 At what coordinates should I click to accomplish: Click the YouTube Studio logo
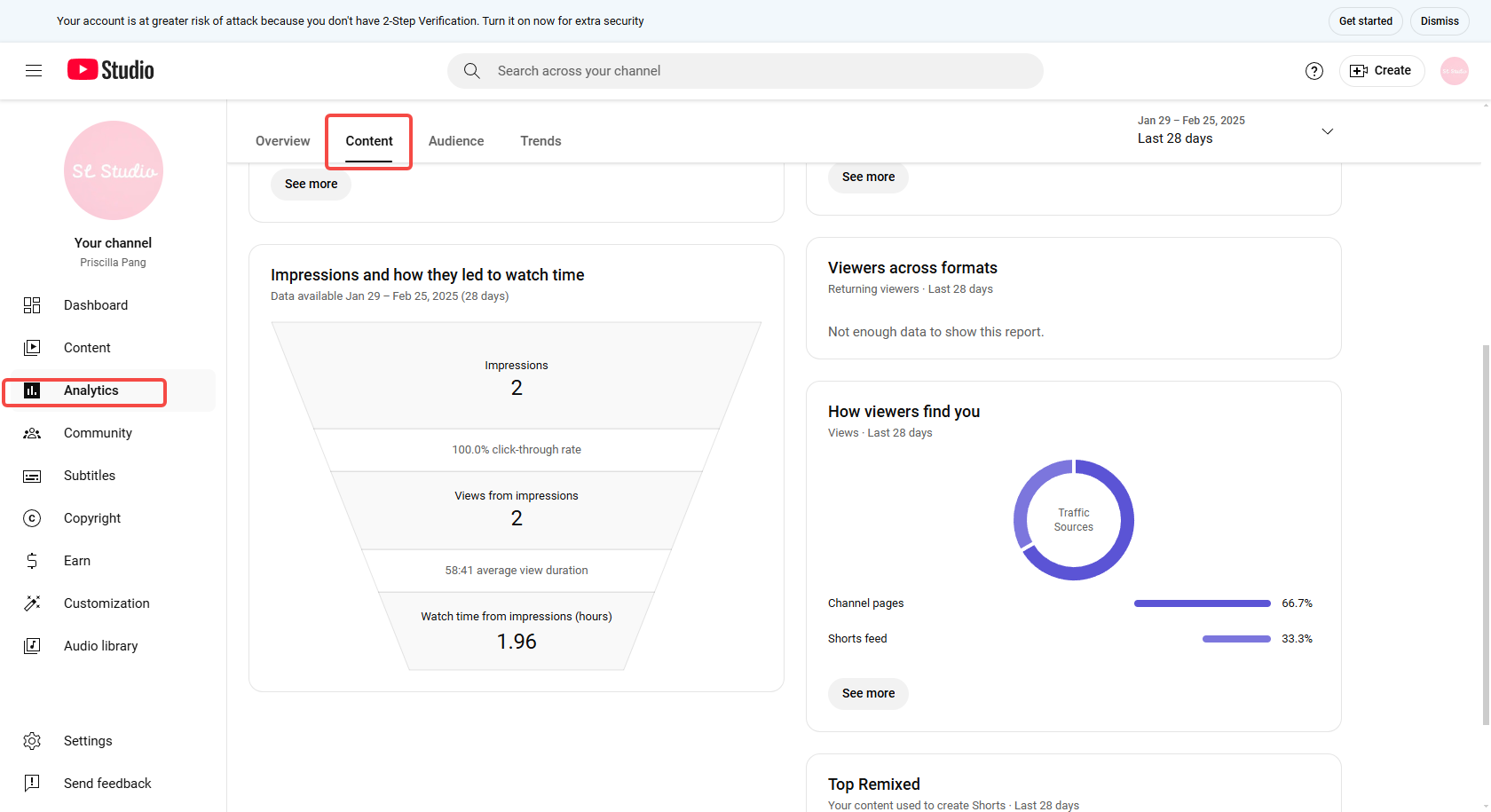click(x=110, y=69)
